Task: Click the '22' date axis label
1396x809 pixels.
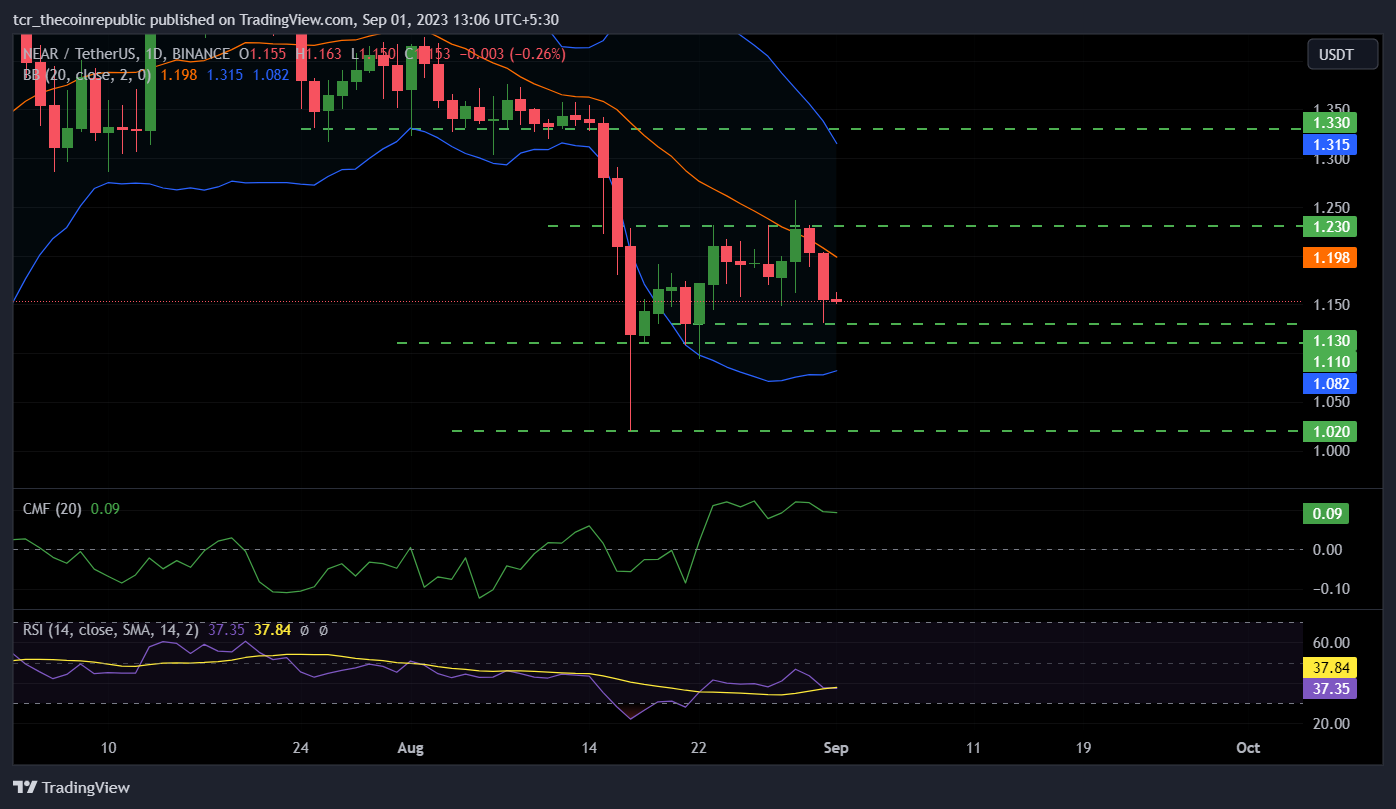Action: pos(699,747)
